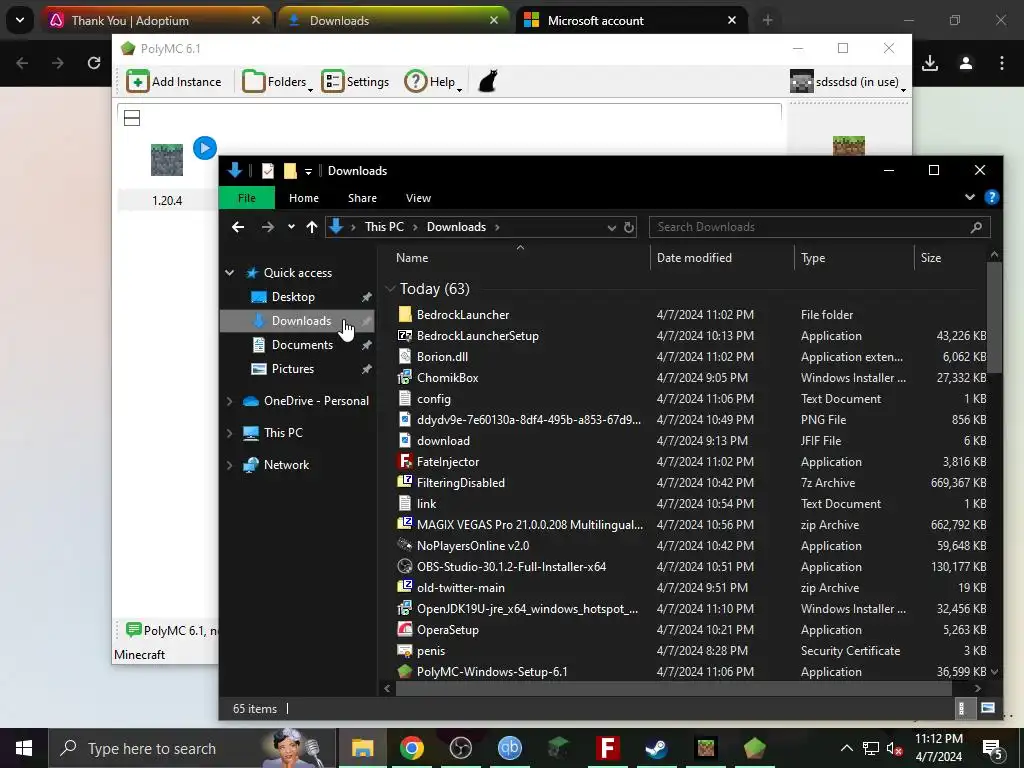Expand OneDrive - Personal in sidebar
The width and height of the screenshot is (1024, 768).
(x=230, y=401)
